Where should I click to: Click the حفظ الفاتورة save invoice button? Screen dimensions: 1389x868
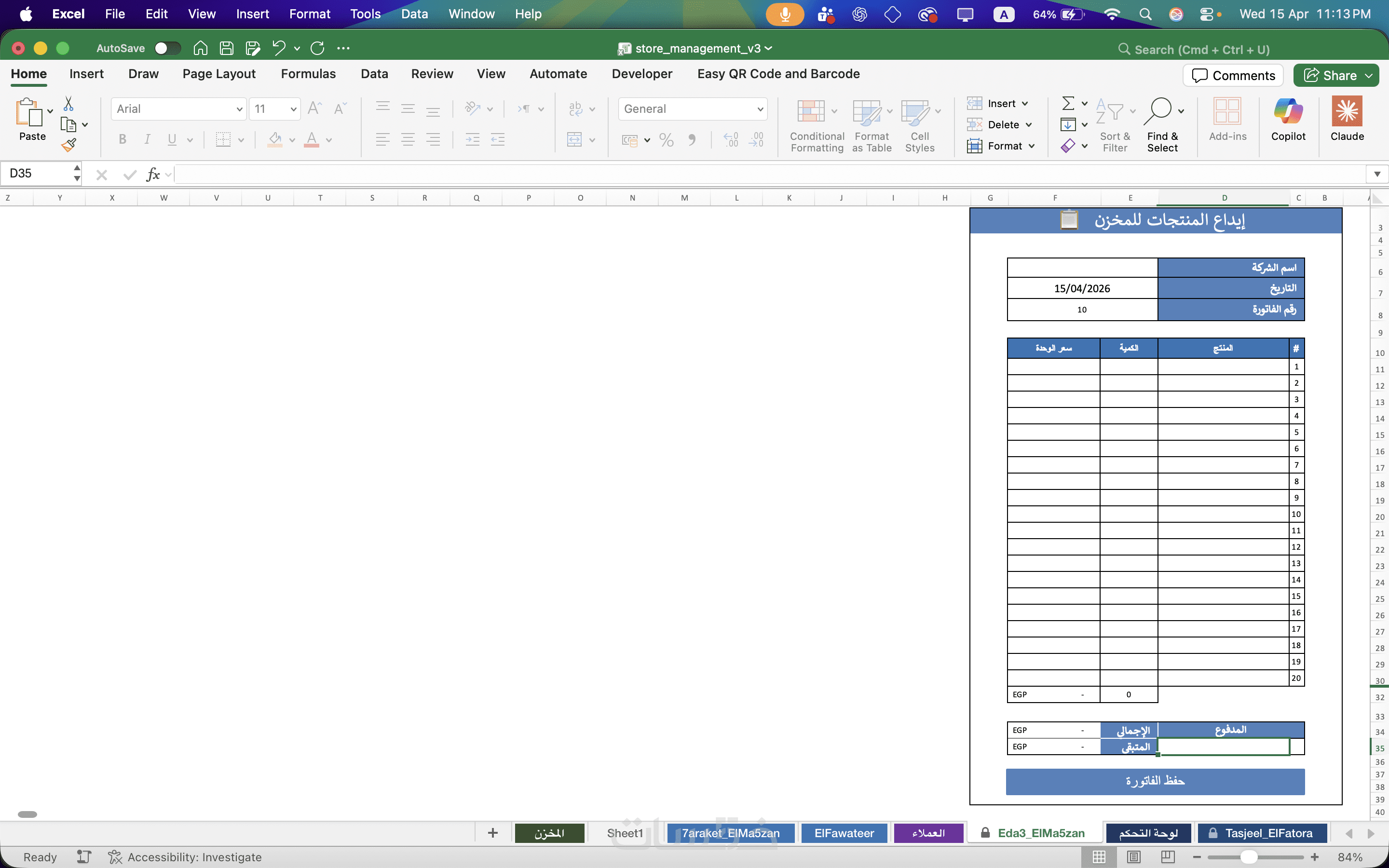(x=1155, y=781)
